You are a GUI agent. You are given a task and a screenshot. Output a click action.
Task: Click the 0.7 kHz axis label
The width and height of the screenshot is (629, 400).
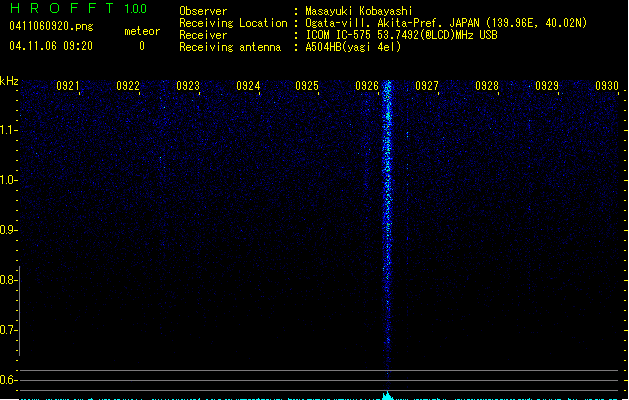click(8, 330)
